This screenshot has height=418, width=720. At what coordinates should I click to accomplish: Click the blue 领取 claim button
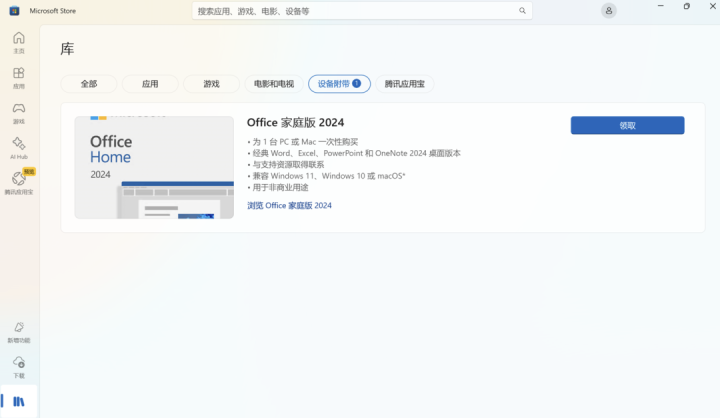[627, 125]
